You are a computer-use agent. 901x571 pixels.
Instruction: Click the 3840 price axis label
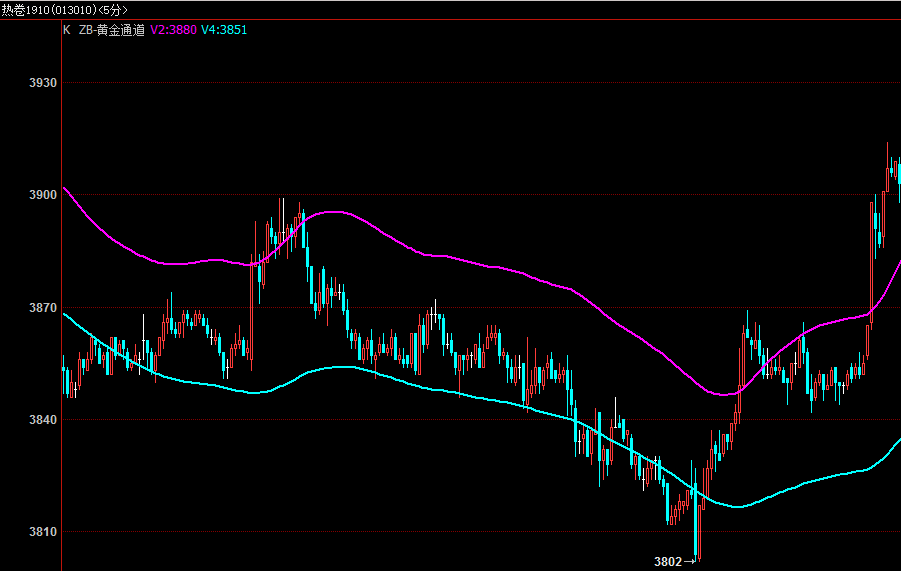43,420
